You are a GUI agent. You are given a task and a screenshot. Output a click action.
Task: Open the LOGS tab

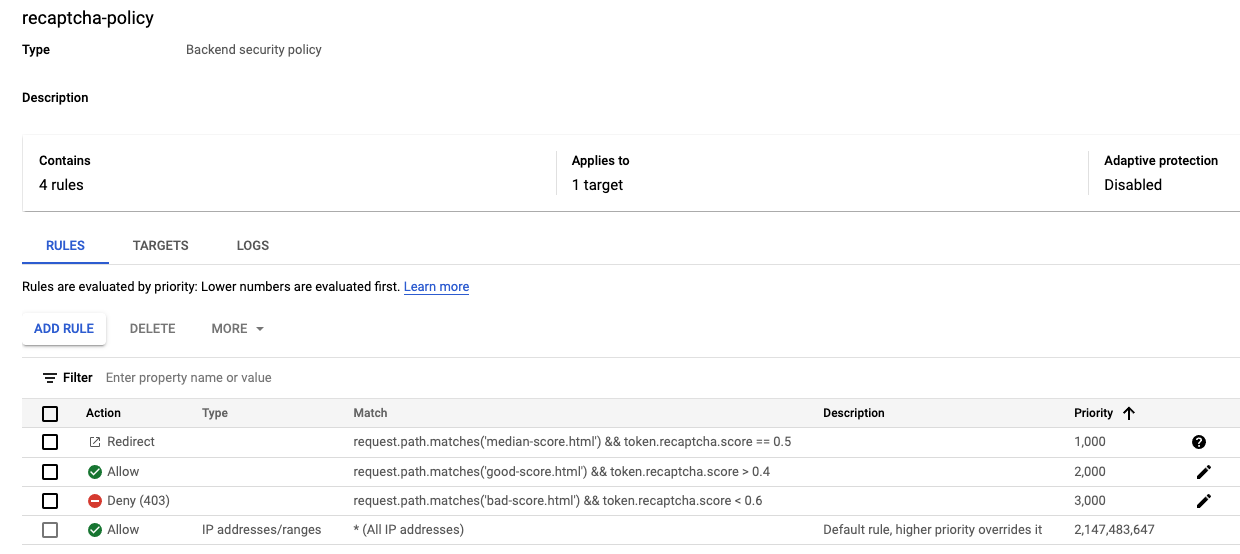(253, 245)
